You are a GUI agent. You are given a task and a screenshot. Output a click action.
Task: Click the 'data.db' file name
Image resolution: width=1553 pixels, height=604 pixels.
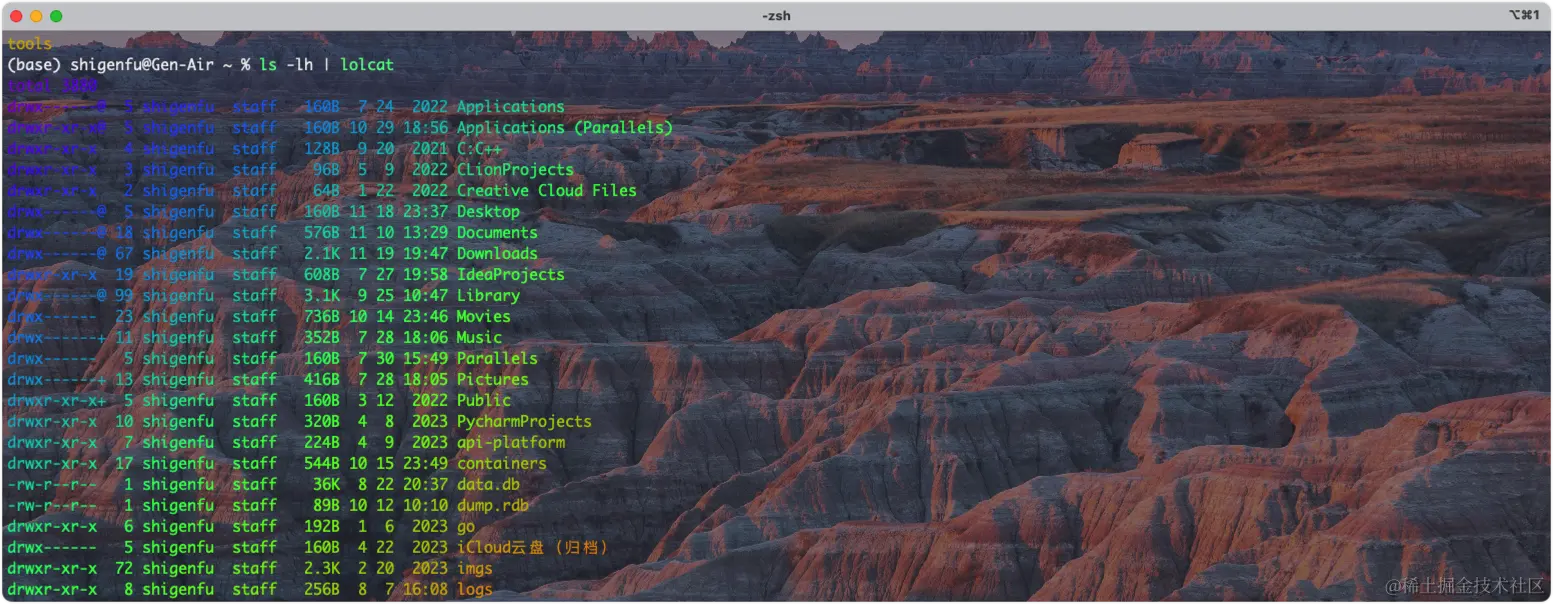[488, 485]
